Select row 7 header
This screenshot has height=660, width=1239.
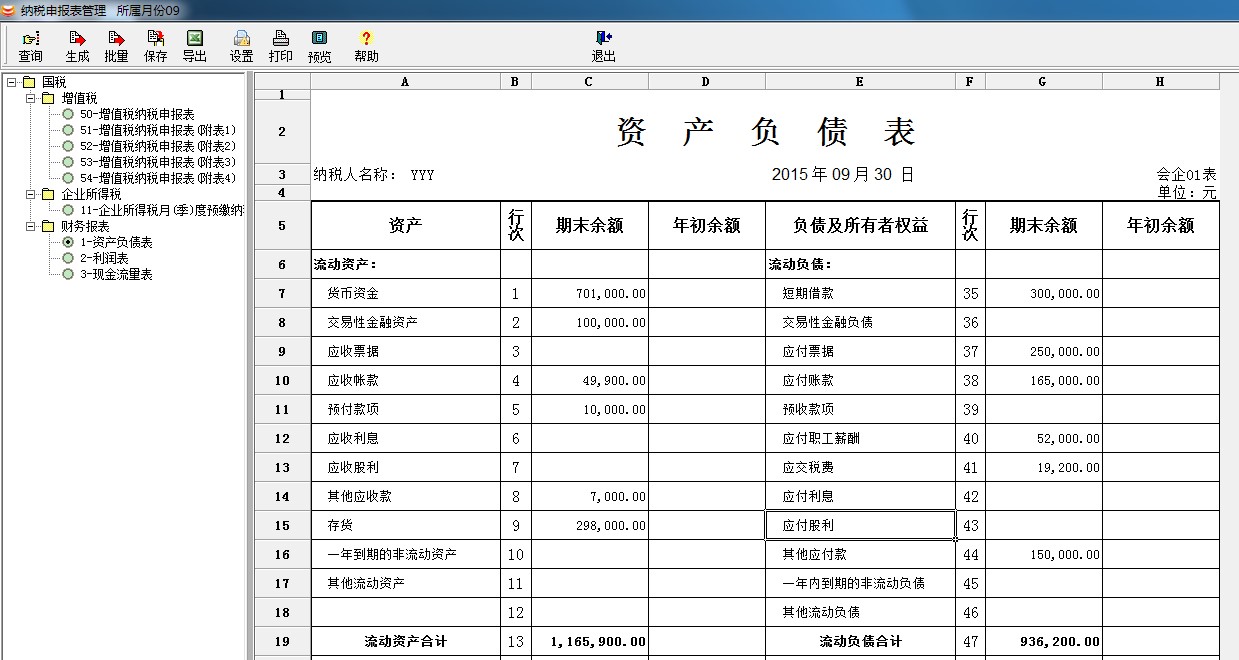(x=282, y=293)
